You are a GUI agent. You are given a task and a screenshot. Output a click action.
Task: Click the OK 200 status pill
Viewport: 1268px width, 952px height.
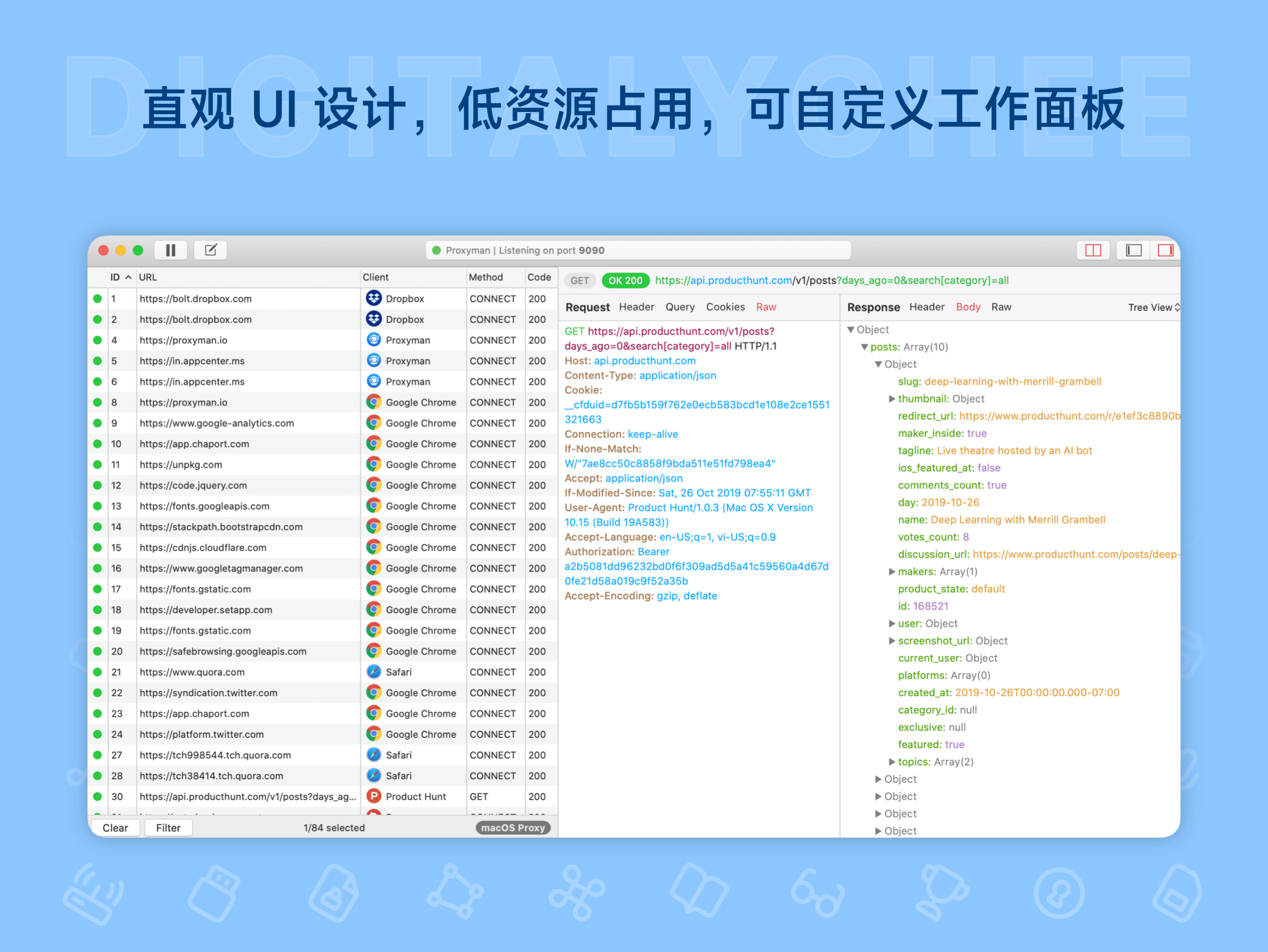pyautogui.click(x=625, y=281)
